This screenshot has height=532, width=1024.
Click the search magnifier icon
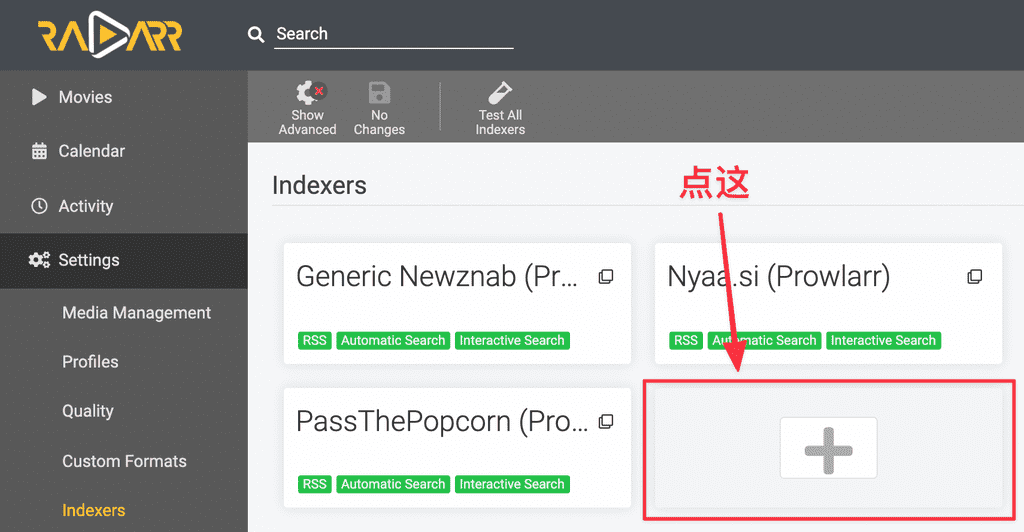tap(256, 35)
